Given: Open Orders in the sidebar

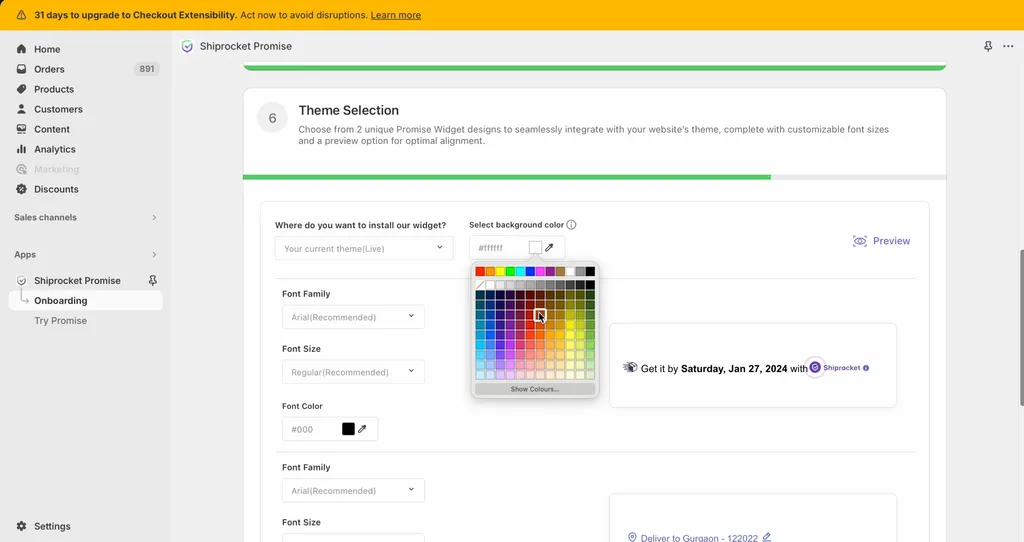Looking at the screenshot, I should pos(49,69).
